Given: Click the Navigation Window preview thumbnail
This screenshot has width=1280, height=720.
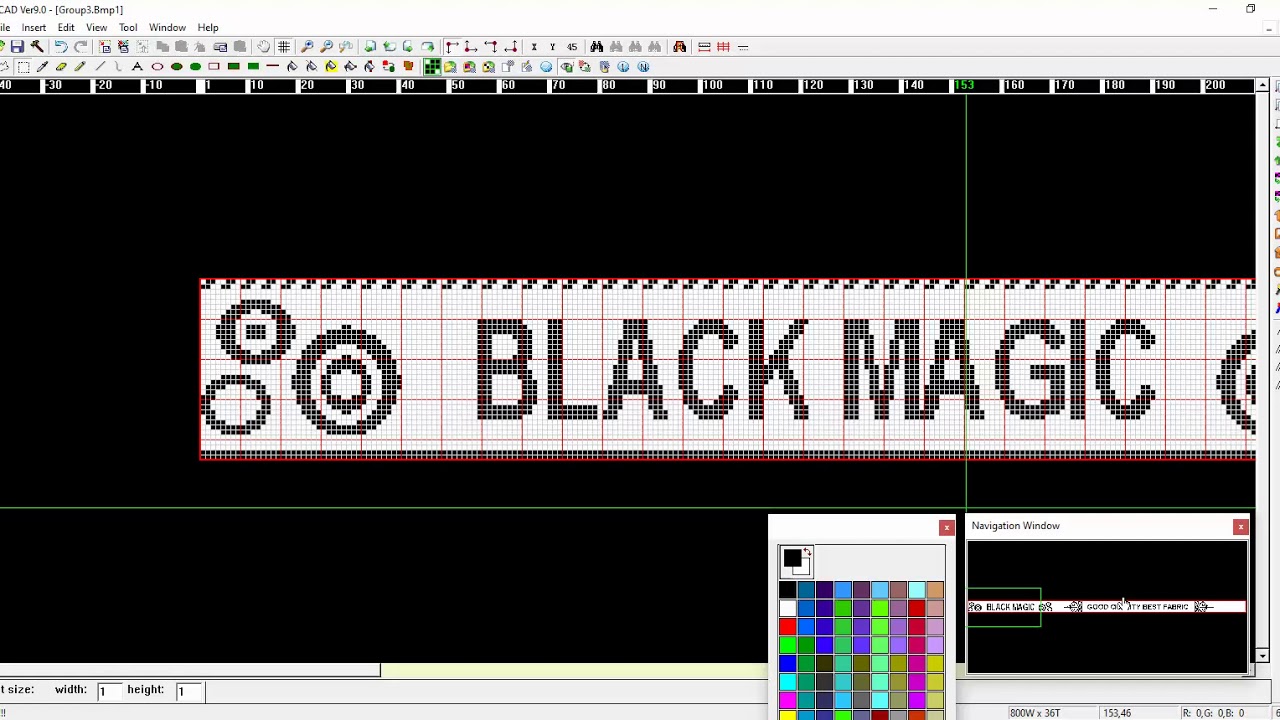Looking at the screenshot, I should pyautogui.click(x=1106, y=607).
